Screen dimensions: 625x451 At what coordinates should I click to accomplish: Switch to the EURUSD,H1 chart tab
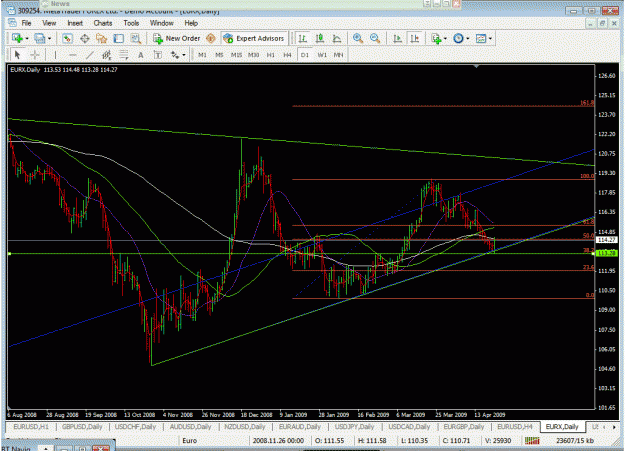(x=31, y=427)
